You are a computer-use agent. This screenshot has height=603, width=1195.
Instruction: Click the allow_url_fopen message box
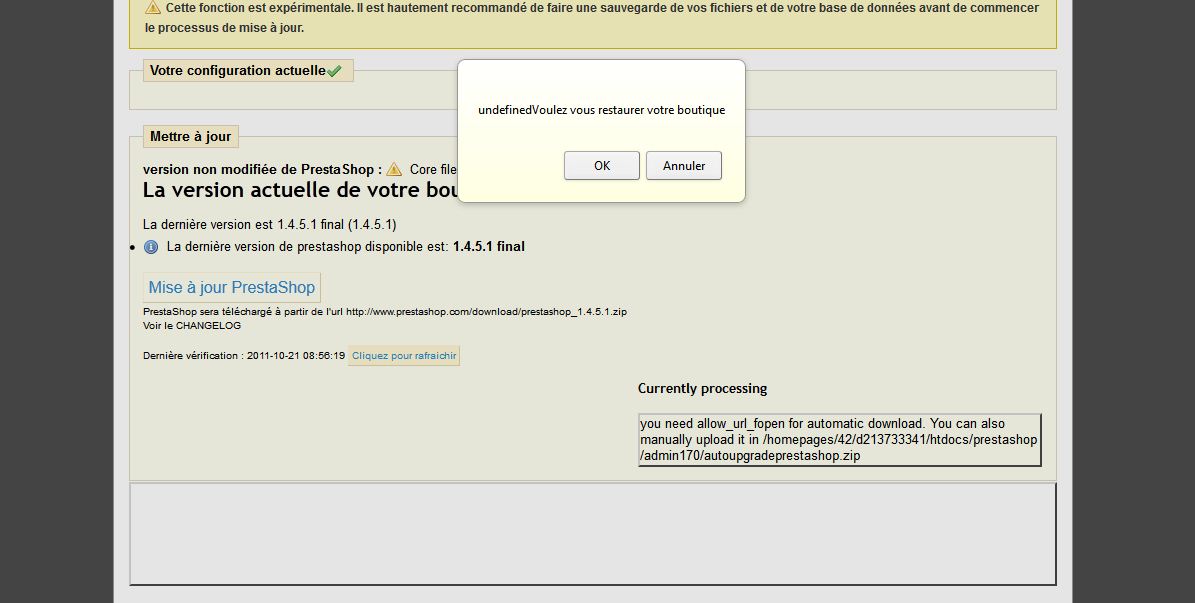(x=839, y=440)
